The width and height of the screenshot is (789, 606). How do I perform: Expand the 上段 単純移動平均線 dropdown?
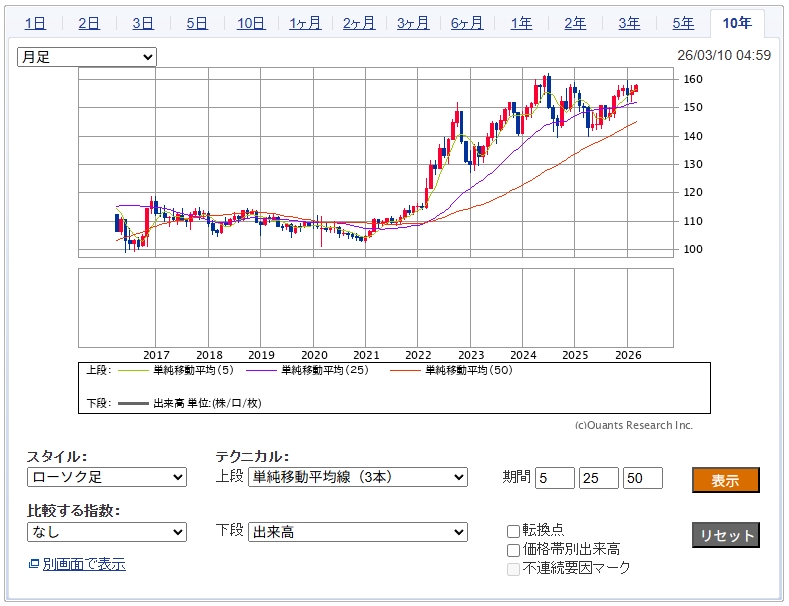[357, 478]
